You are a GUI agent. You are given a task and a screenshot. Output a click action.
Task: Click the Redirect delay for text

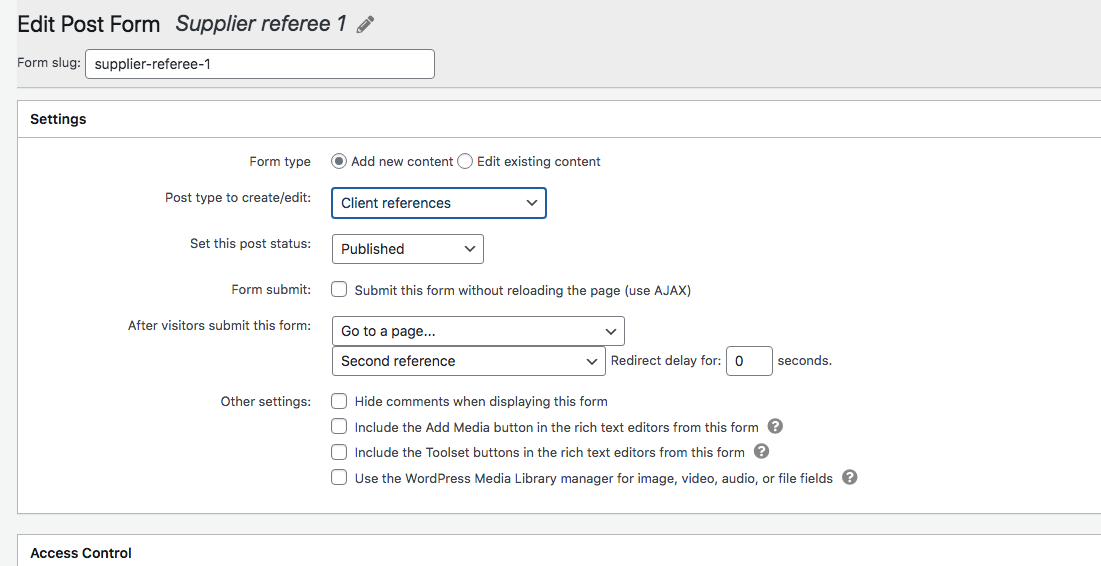point(666,361)
